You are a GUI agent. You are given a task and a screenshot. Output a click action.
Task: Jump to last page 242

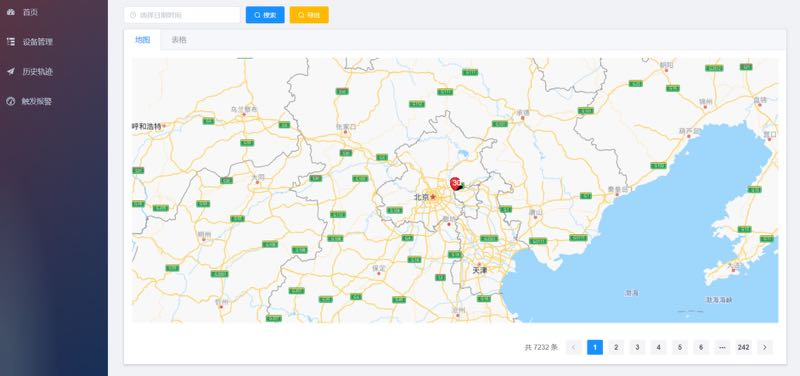(743, 347)
